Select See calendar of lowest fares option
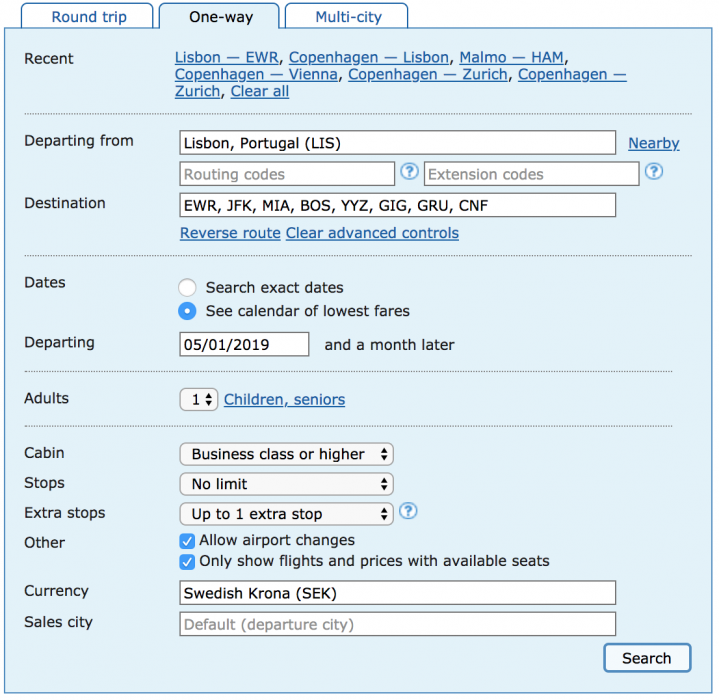Image resolution: width=719 pixels, height=700 pixels. (187, 311)
